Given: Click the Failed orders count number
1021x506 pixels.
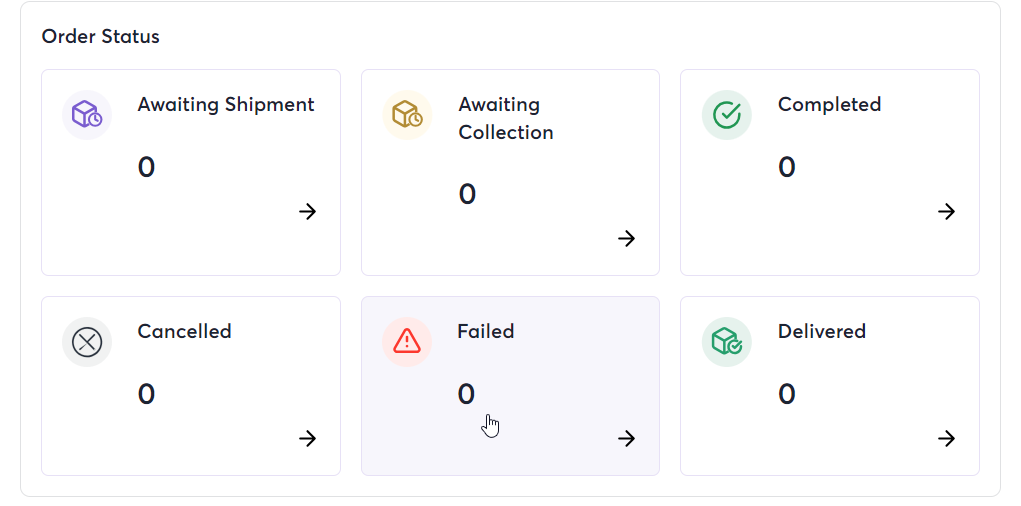Looking at the screenshot, I should click(466, 394).
